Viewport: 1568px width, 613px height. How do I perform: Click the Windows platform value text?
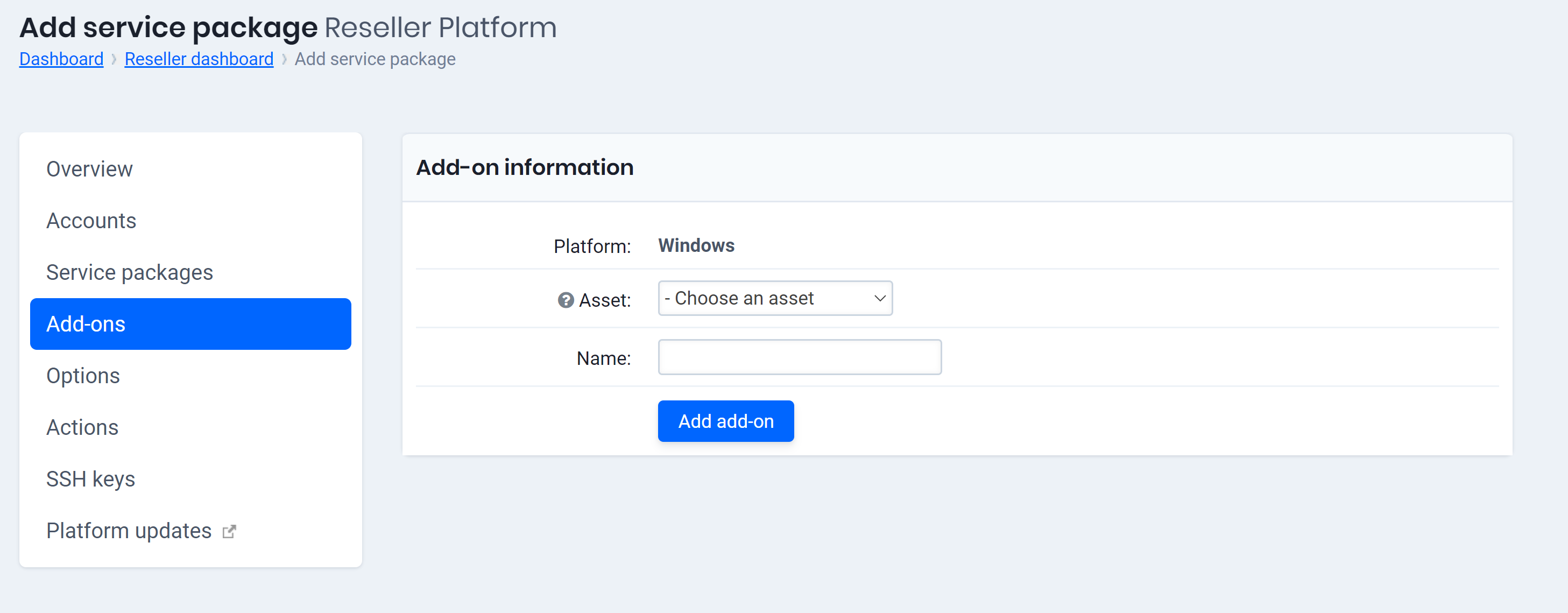click(696, 245)
